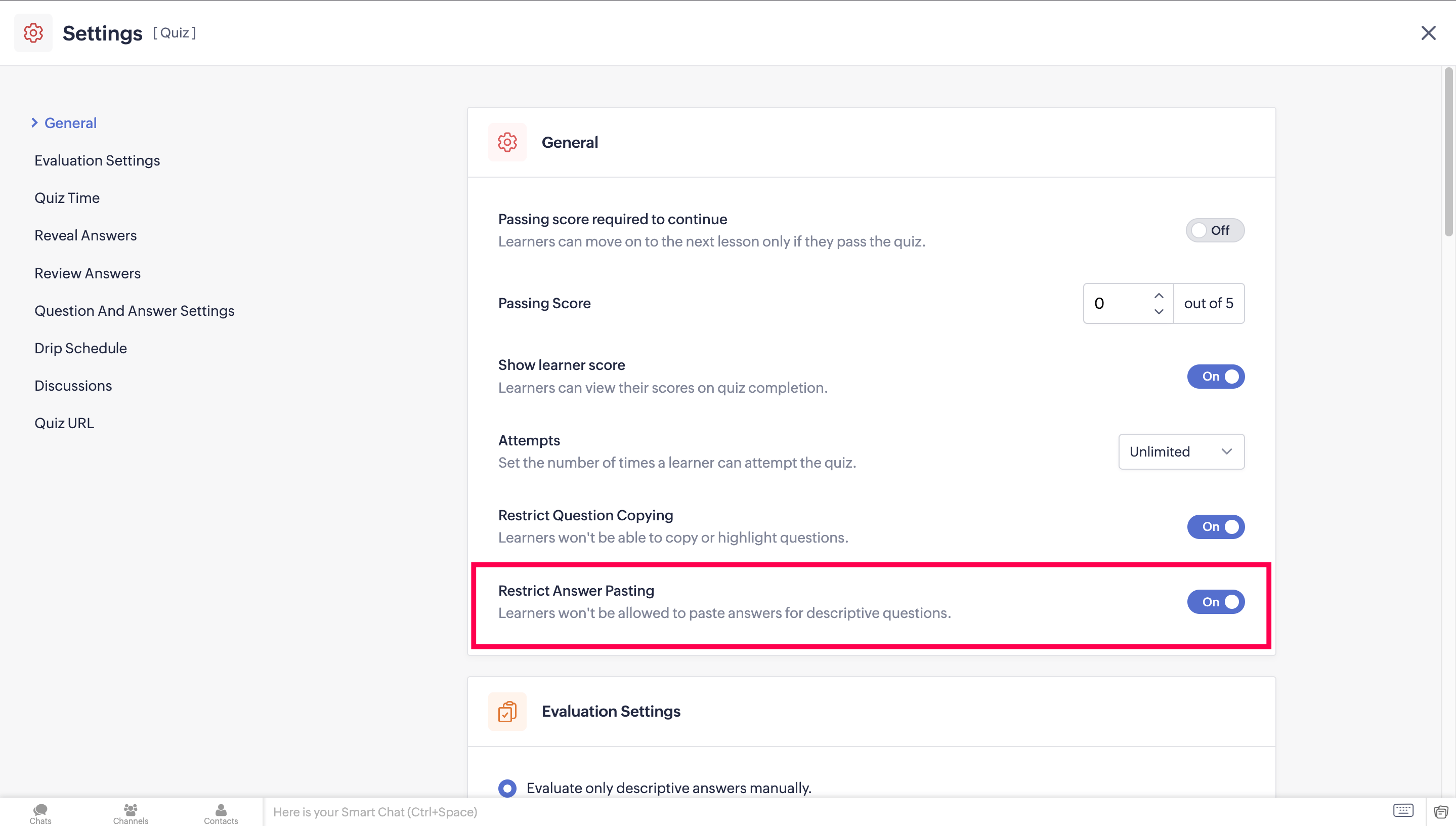Disable Restrict Answer Pasting toggle

pos(1215,602)
